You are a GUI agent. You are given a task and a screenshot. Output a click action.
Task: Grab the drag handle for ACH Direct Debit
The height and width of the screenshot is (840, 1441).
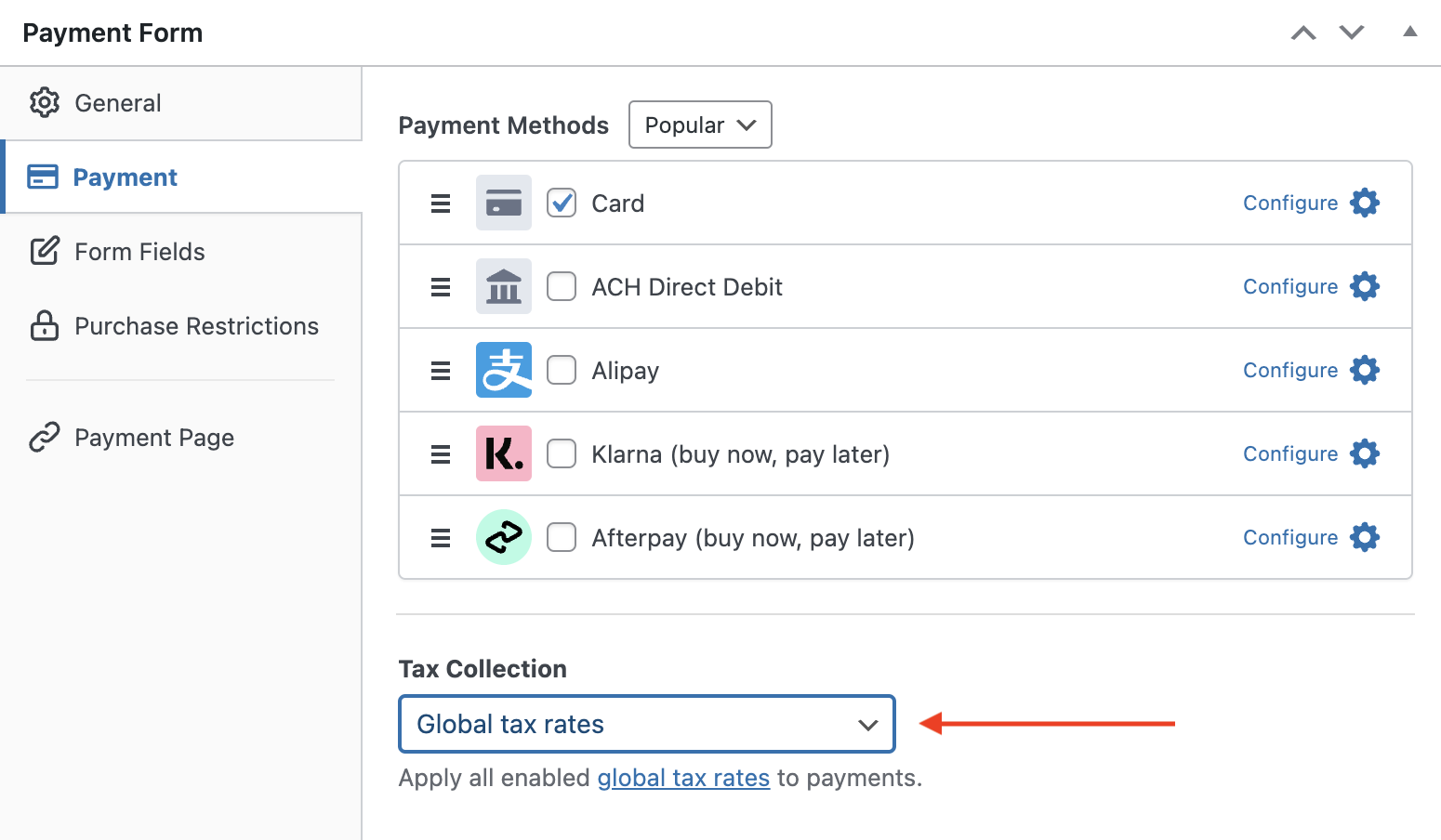(x=441, y=287)
